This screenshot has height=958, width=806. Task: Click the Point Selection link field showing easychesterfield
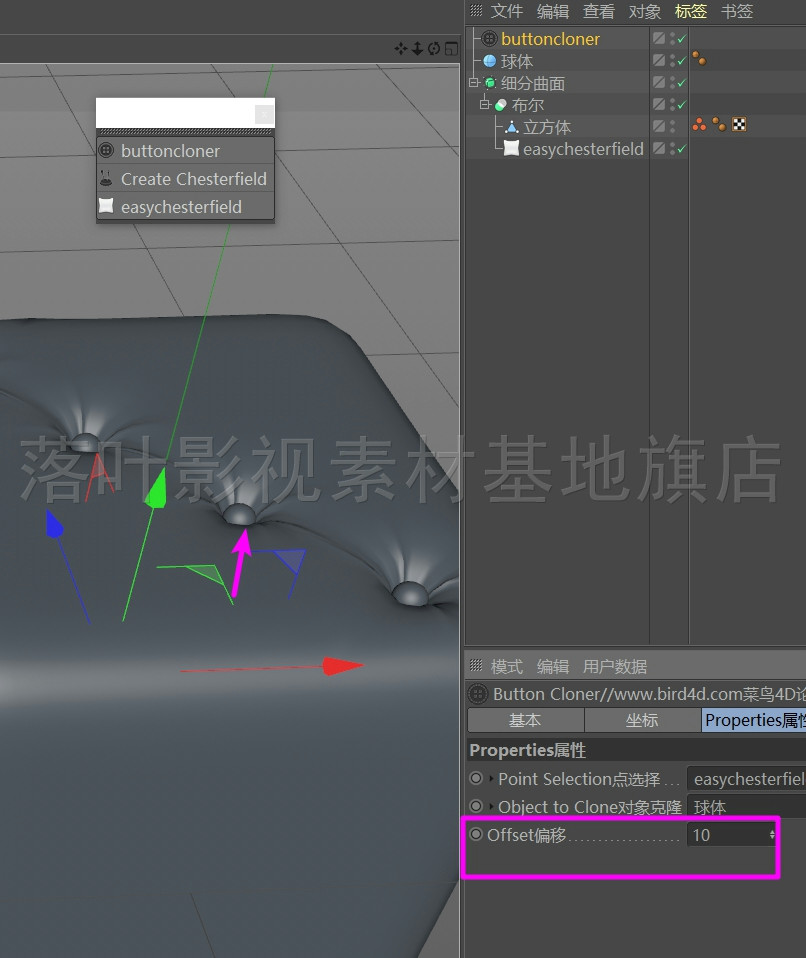746,779
